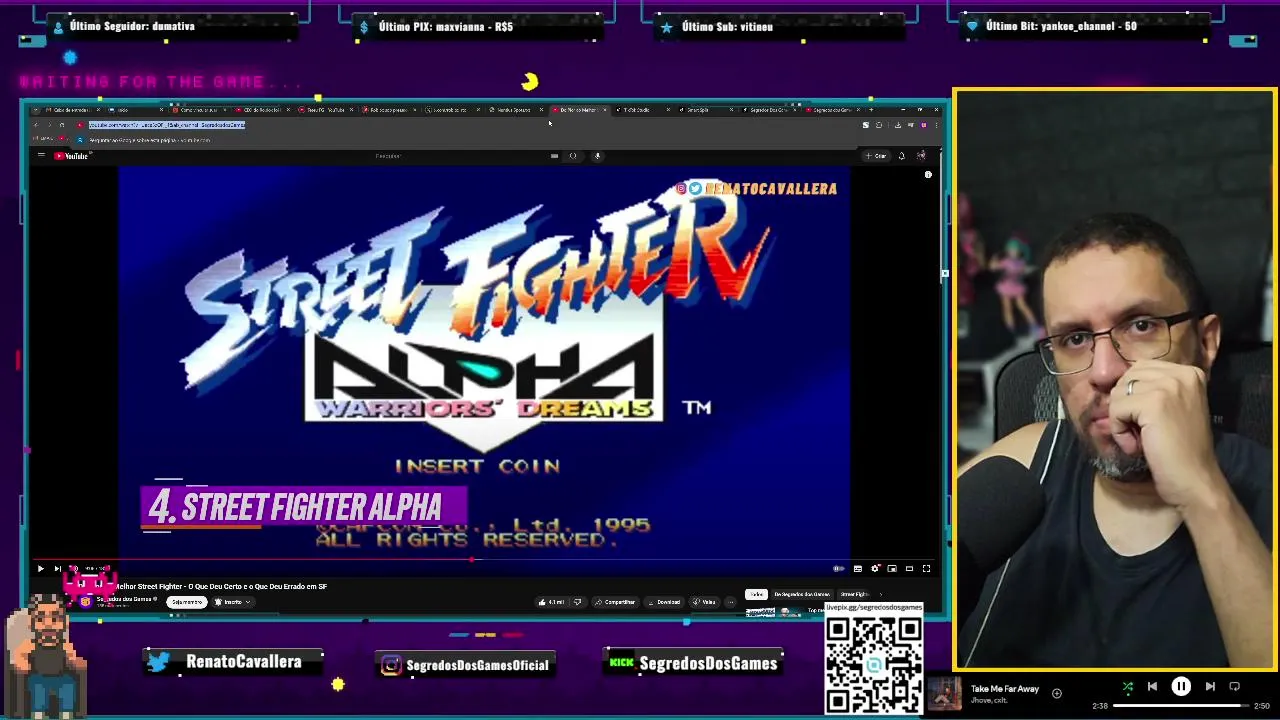Show more recommendation chips with the arrow
Image resolution: width=1280 pixels, height=720 pixels.
click(881, 594)
